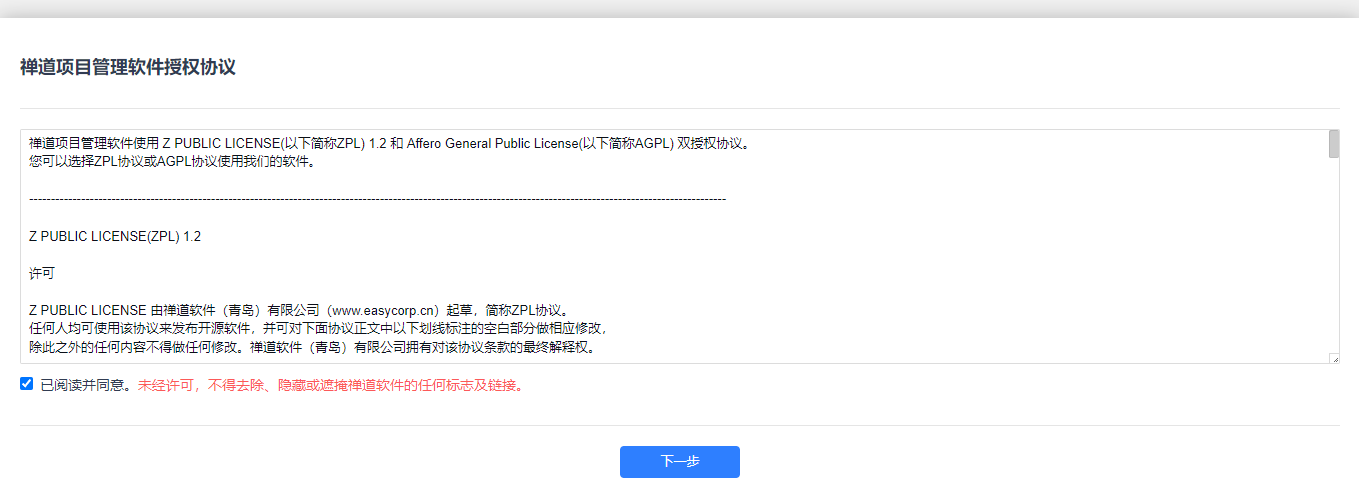Click the license text scrollbar thumb
This screenshot has width=1359, height=498.
pos(1333,144)
